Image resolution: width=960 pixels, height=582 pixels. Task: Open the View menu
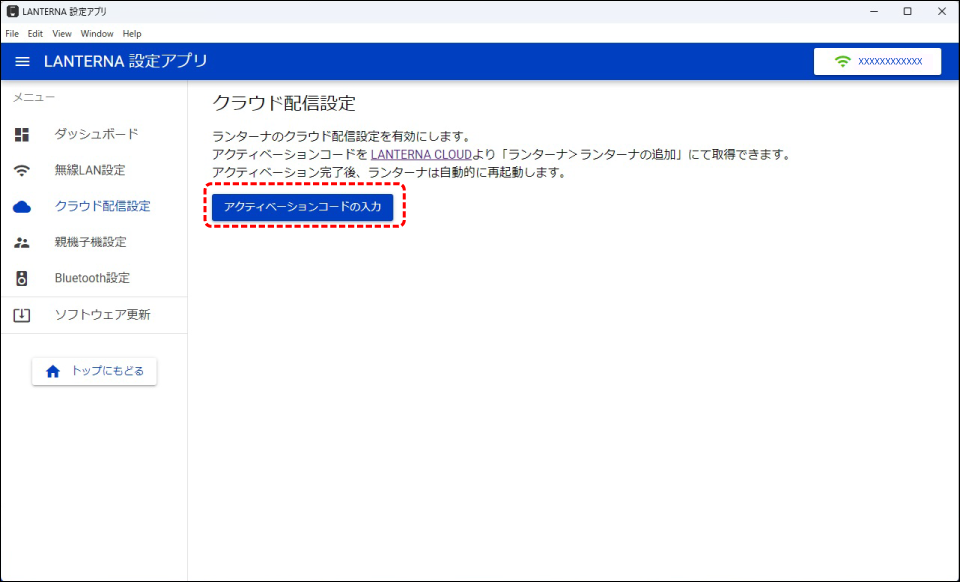click(62, 34)
